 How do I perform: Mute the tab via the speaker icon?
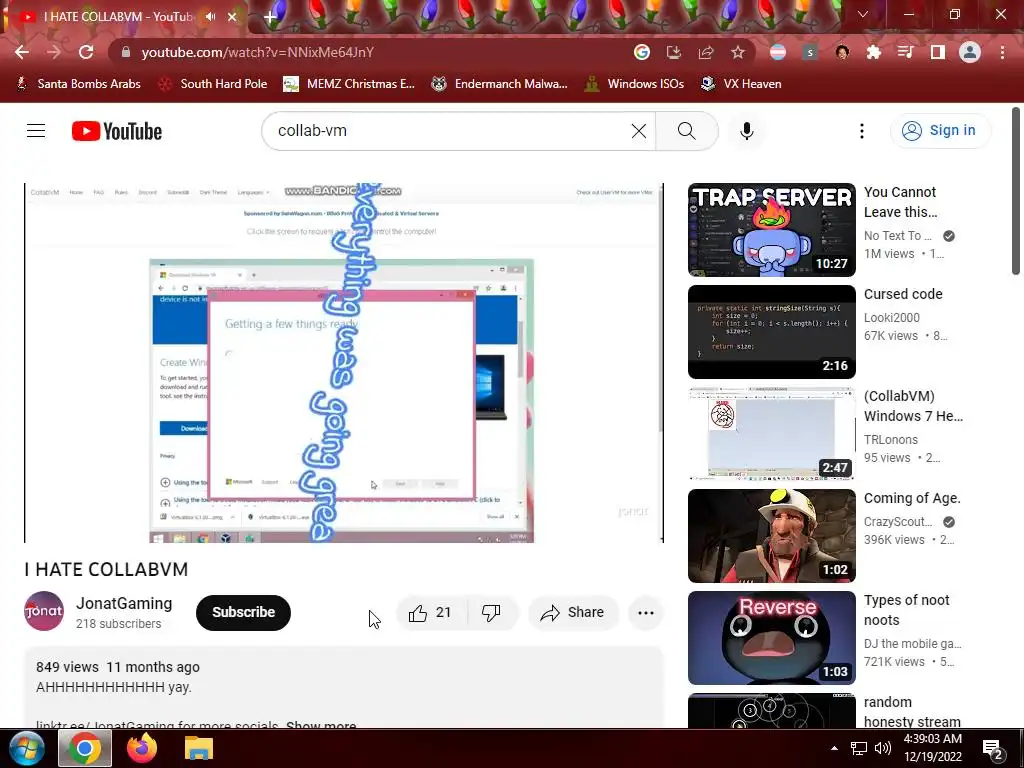210,17
